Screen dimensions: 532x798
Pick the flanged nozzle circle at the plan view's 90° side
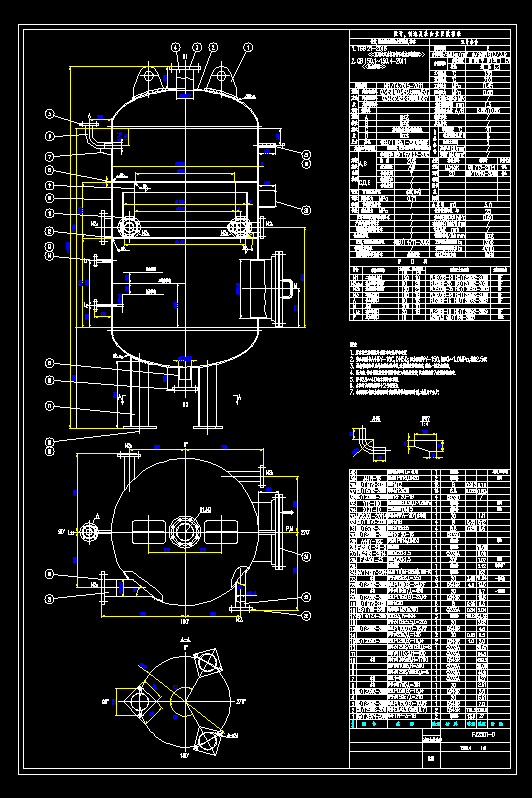pos(90,532)
